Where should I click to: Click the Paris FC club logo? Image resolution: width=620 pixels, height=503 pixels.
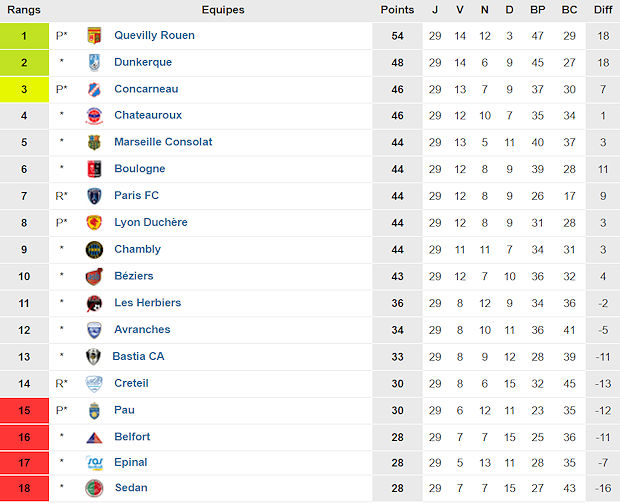95,196
